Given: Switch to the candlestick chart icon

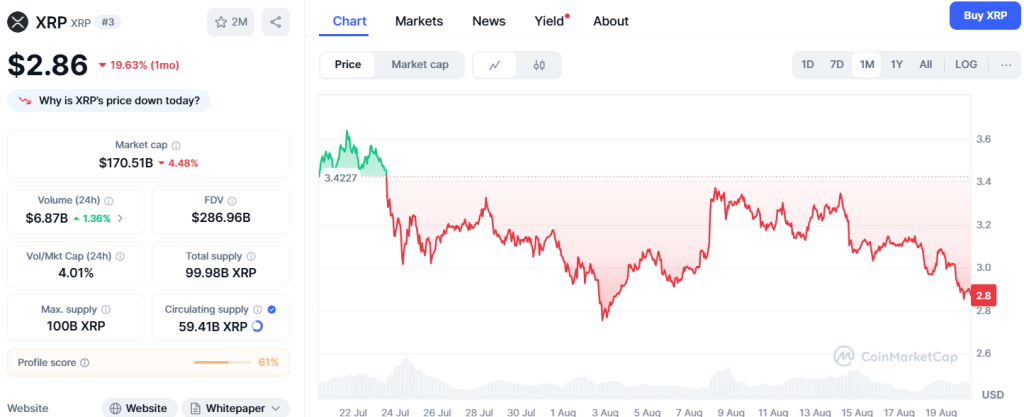Looking at the screenshot, I should click(539, 65).
